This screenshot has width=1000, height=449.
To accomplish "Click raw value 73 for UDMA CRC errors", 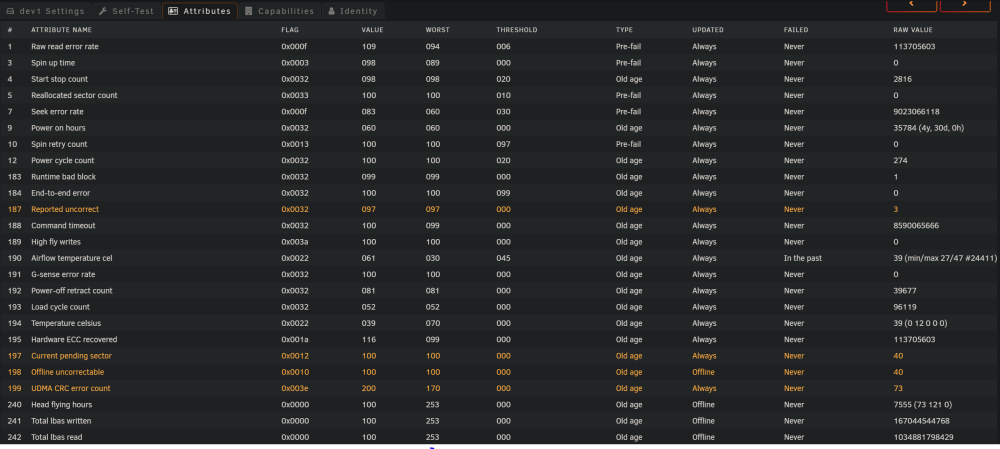I will (x=898, y=388).
